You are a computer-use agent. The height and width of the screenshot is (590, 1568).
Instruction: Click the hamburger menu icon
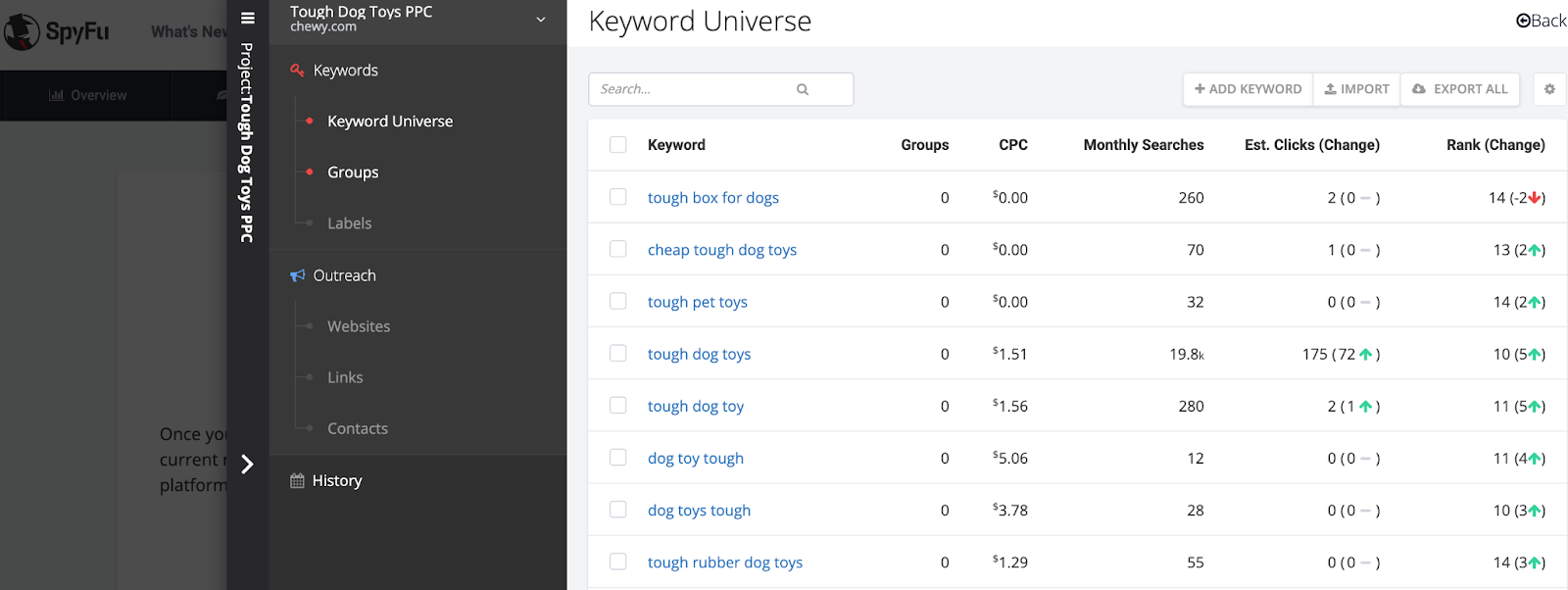click(x=248, y=18)
